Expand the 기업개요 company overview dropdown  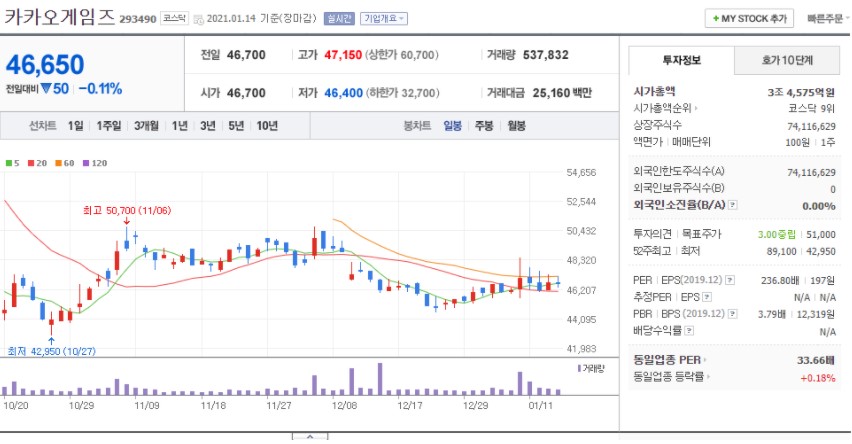(x=384, y=18)
